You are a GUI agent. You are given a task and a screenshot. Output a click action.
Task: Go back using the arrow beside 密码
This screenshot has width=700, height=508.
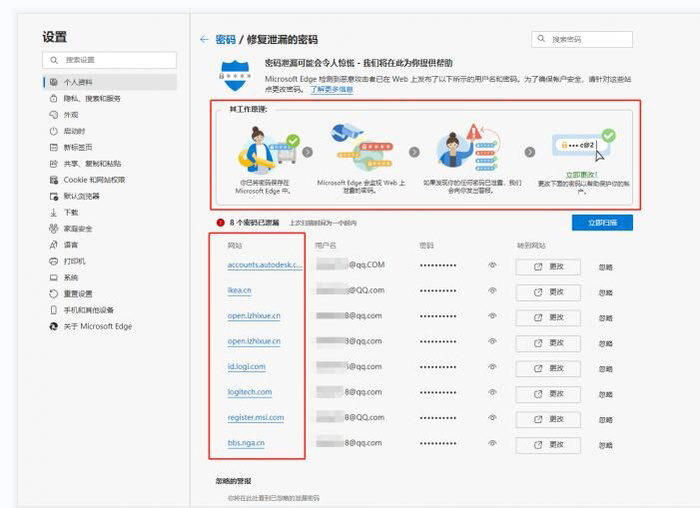204,39
